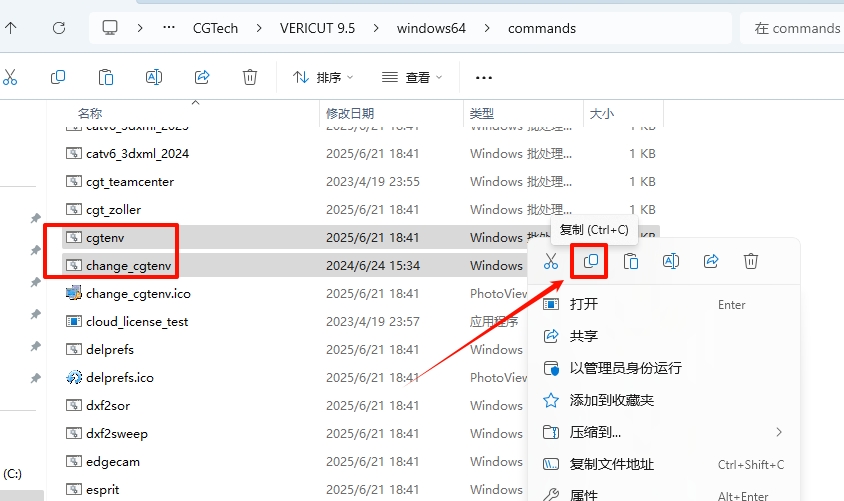Click the Share icon in context menu top row
The width and height of the screenshot is (844, 501).
tap(711, 262)
